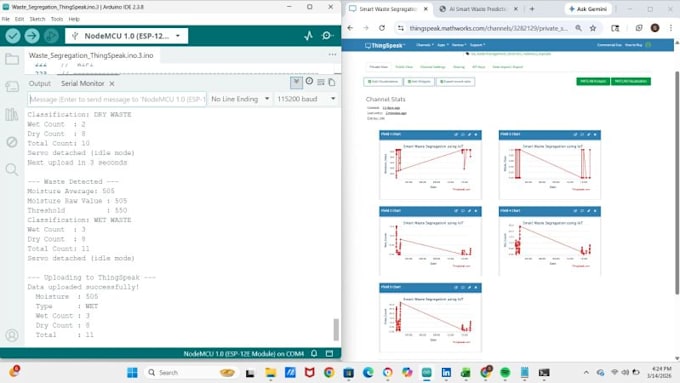Start debugging with the Debug toolbar button

(51, 36)
